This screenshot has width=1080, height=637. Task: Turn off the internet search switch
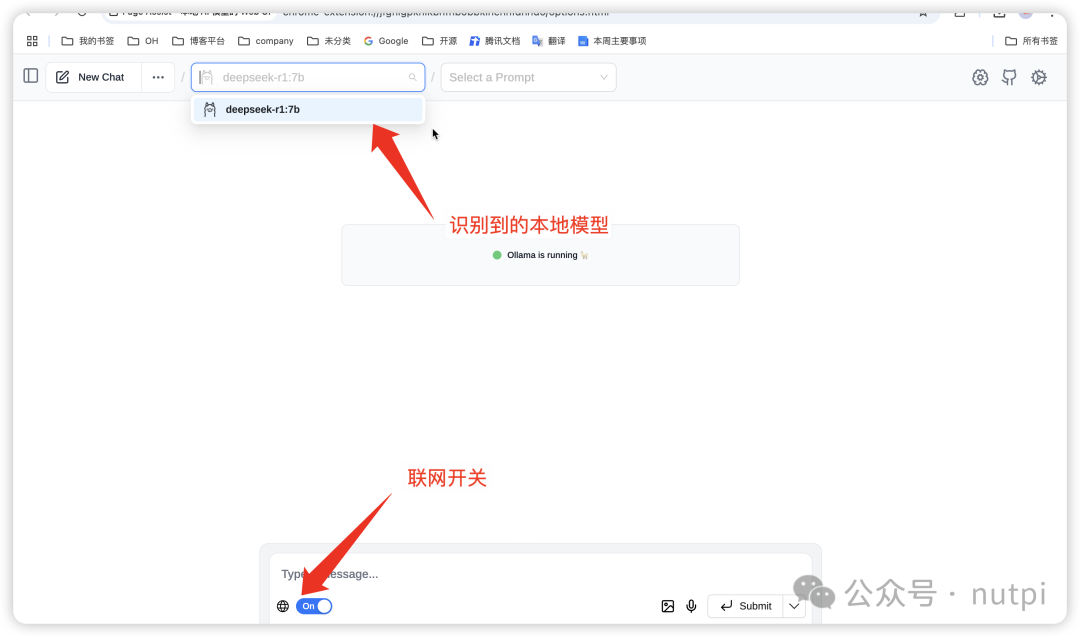[314, 606]
